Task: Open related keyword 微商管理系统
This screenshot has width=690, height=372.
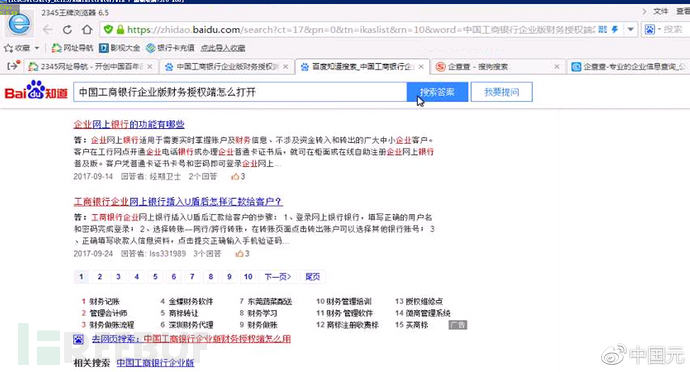Action: 428,313
